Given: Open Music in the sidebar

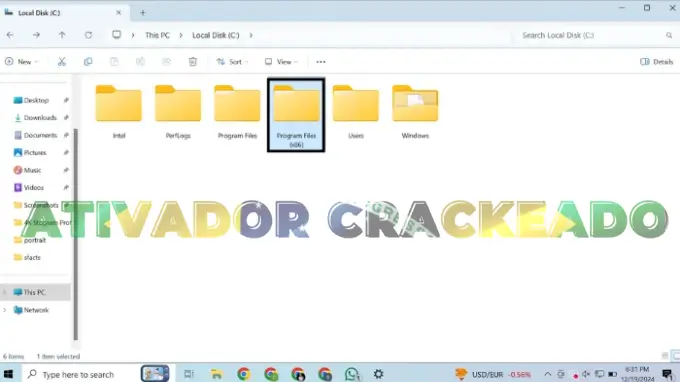Looking at the screenshot, I should pyautogui.click(x=32, y=170).
